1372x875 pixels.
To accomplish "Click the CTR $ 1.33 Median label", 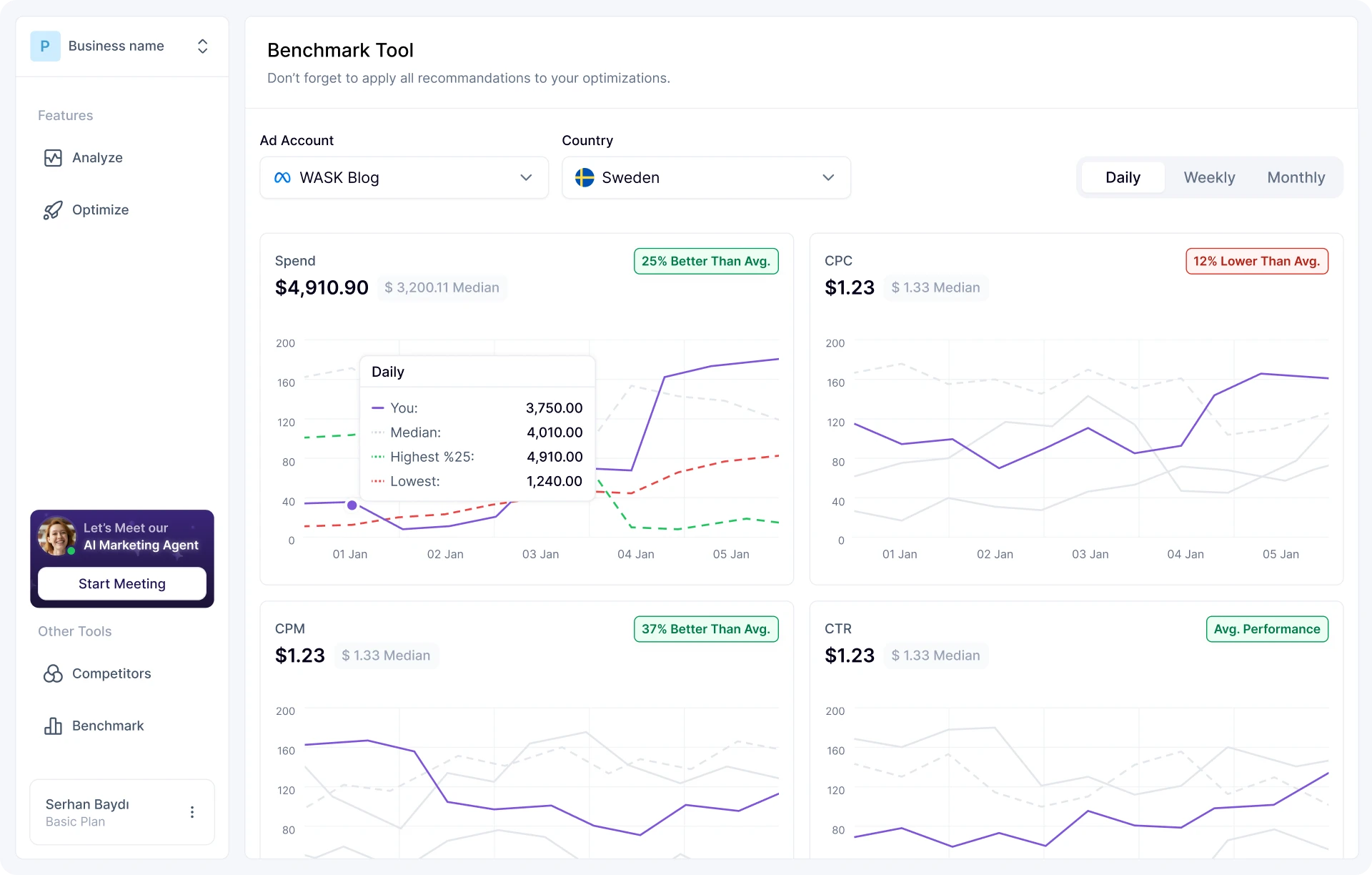I will point(935,656).
